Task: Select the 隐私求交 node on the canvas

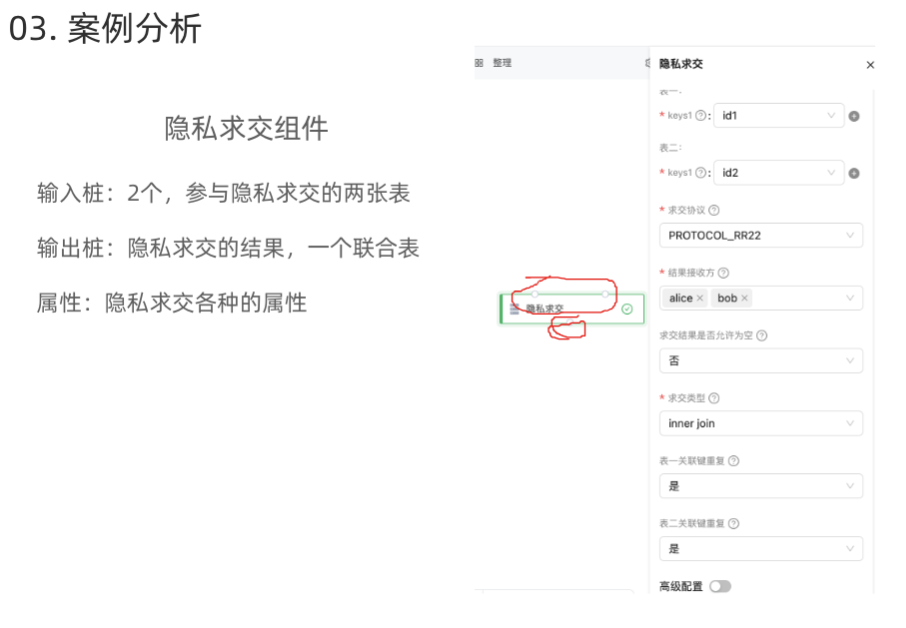Action: pos(571,309)
